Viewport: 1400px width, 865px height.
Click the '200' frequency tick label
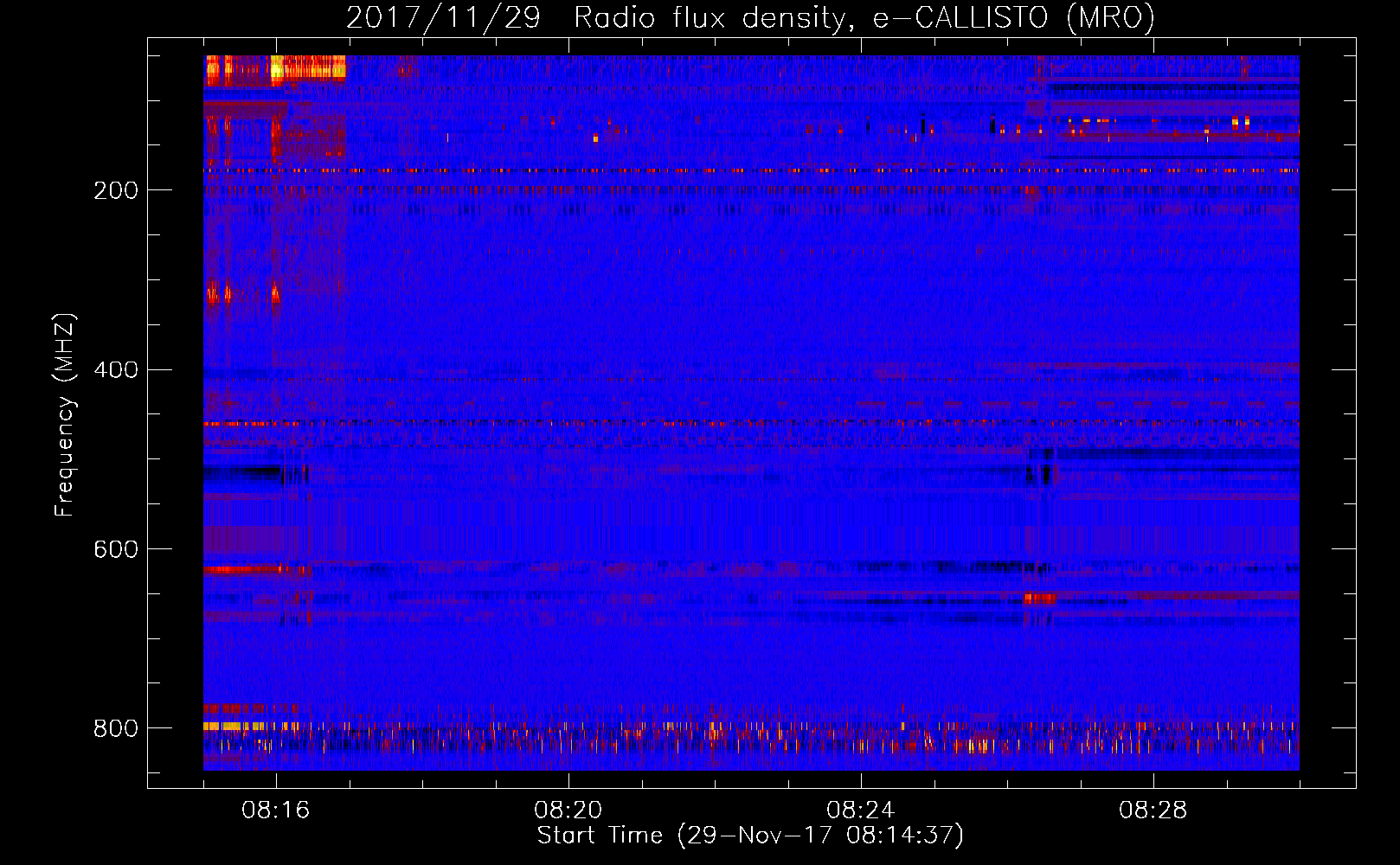tap(116, 190)
